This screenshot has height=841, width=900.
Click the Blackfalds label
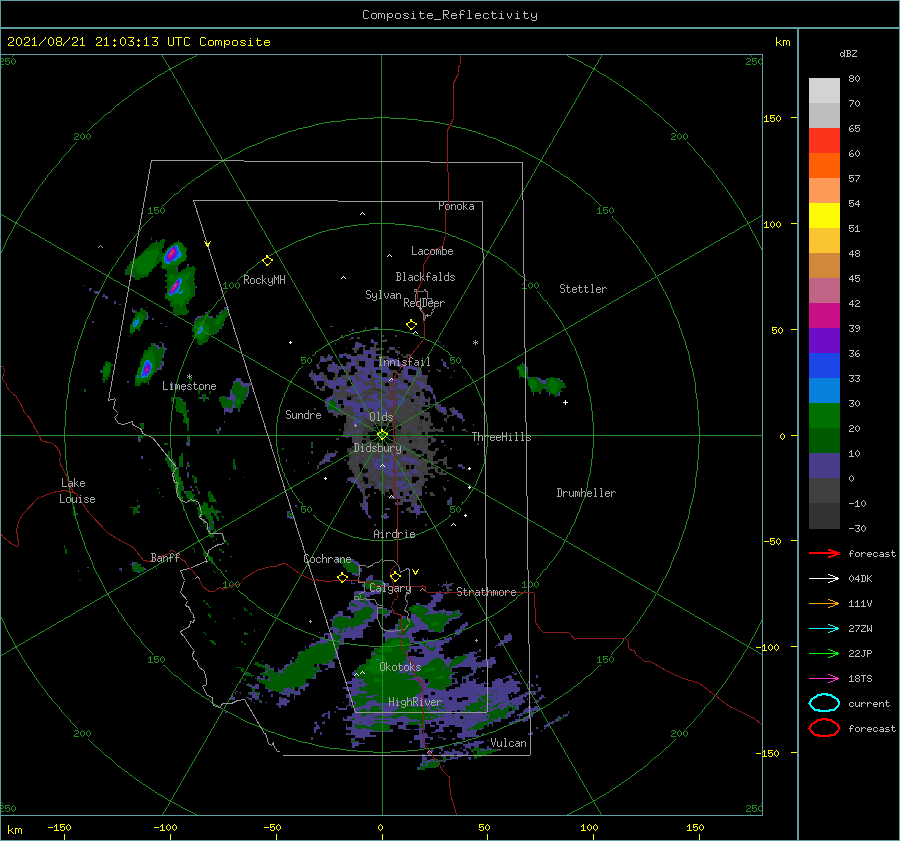point(425,277)
